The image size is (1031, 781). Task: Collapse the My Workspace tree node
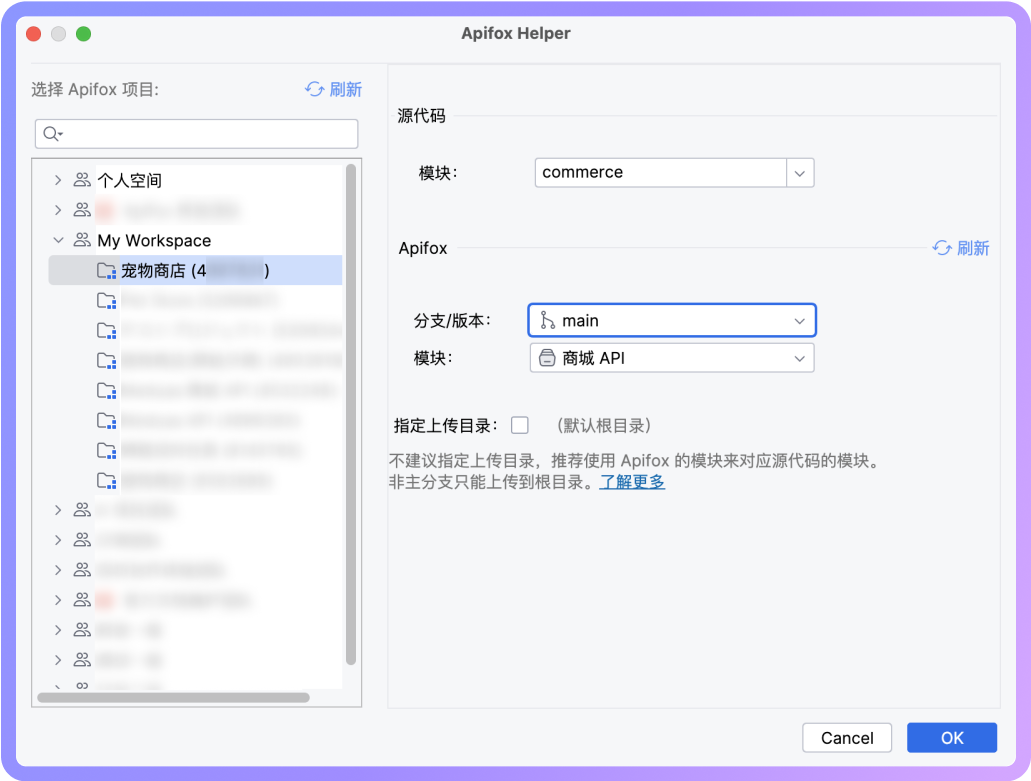pyautogui.click(x=58, y=240)
